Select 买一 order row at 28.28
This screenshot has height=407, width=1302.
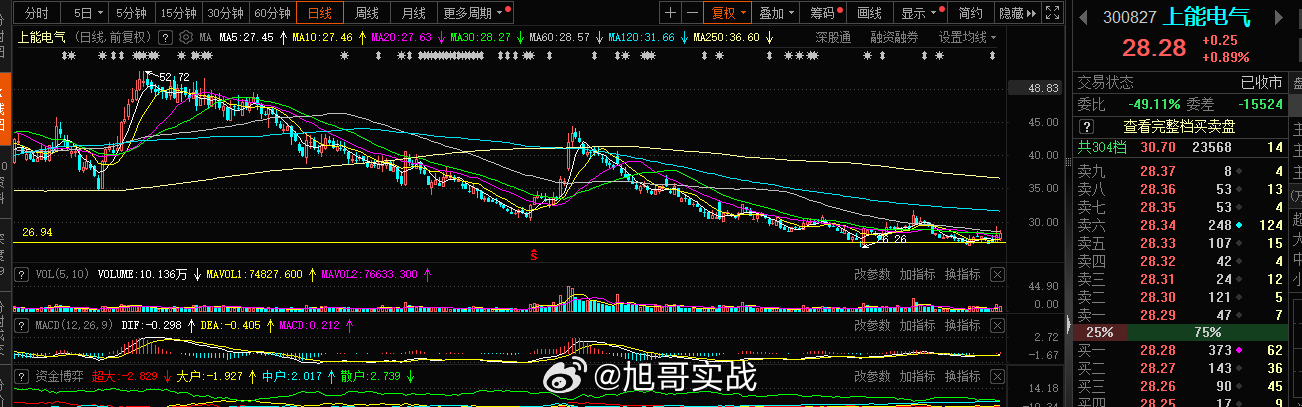pos(1182,350)
